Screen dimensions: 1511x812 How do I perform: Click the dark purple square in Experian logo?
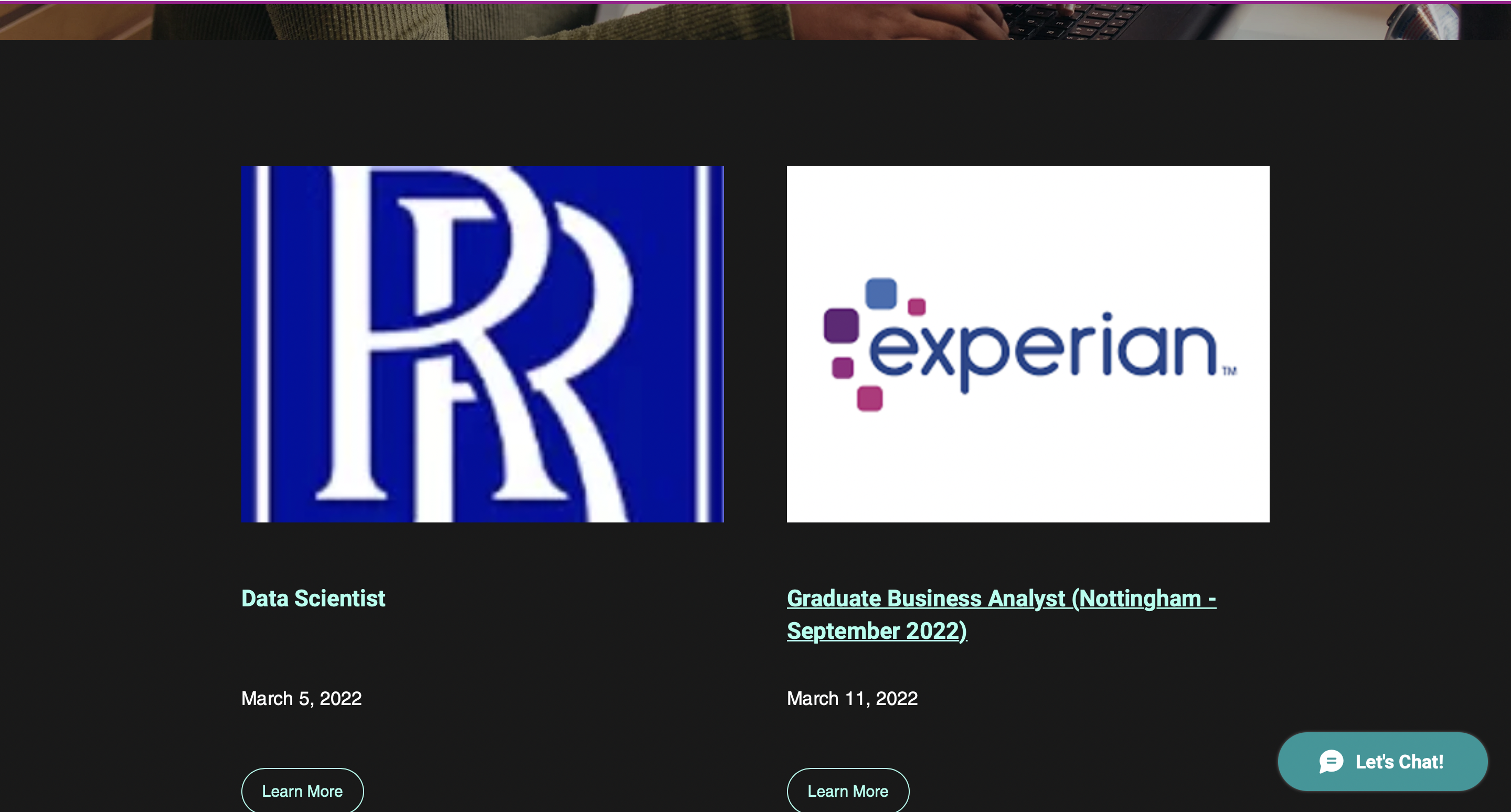point(841,325)
